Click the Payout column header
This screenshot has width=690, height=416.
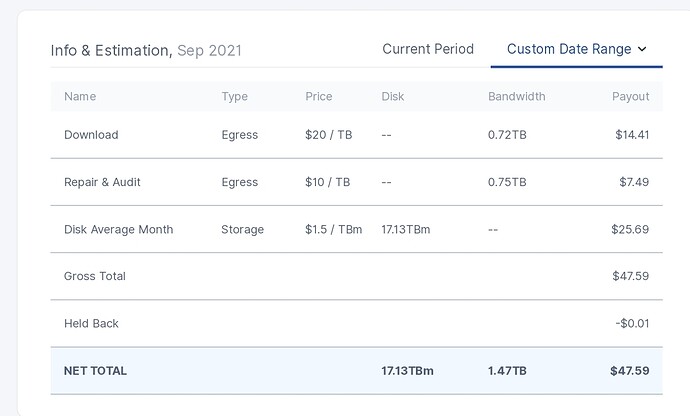click(630, 97)
